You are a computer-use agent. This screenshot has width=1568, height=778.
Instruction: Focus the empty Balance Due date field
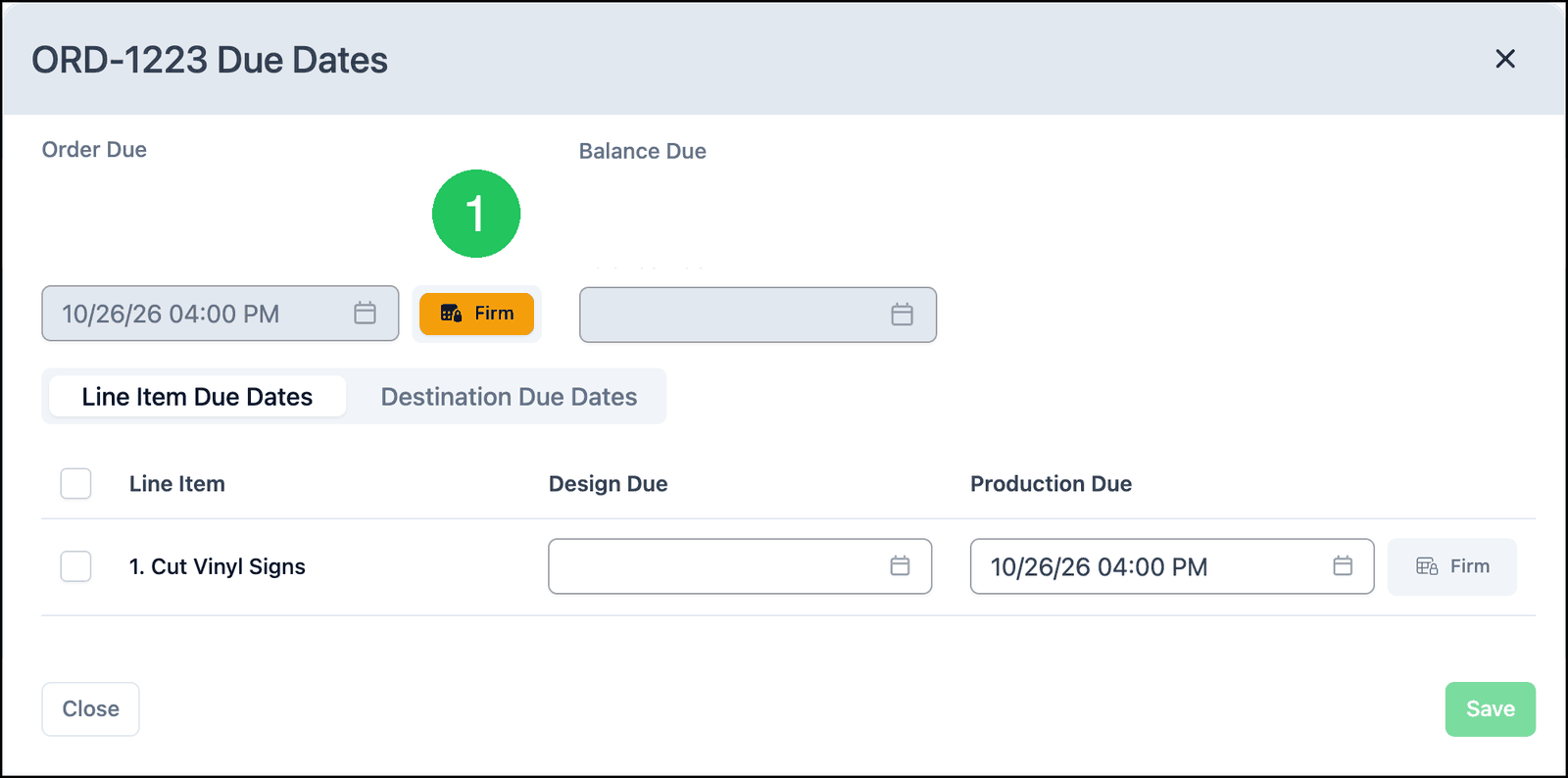point(758,315)
